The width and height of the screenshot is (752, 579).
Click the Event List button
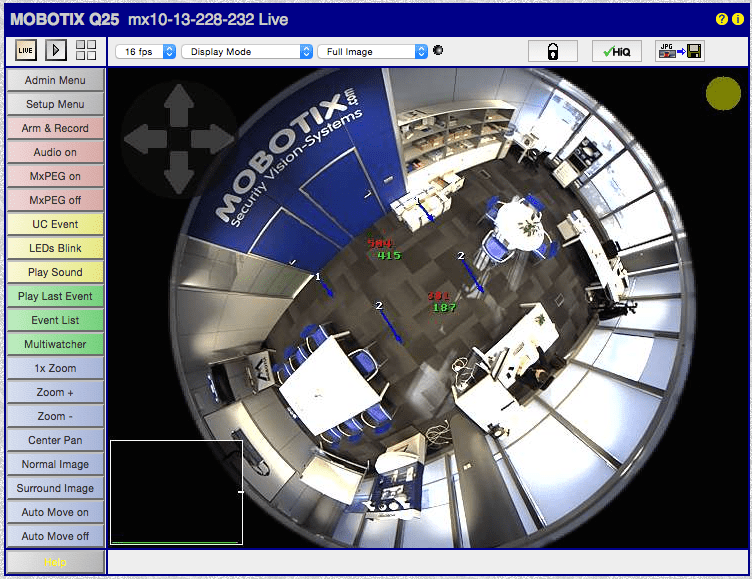click(55, 320)
